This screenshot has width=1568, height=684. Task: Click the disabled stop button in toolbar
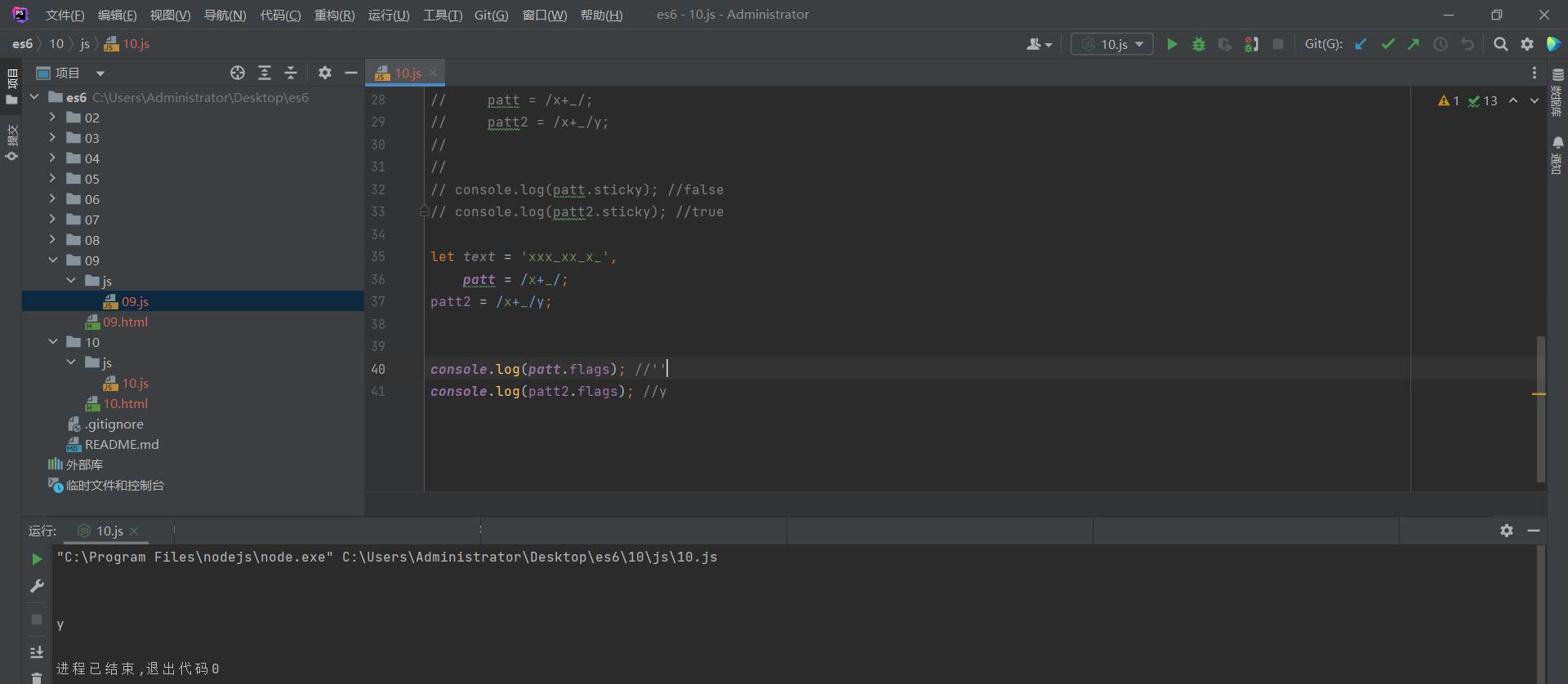tap(1278, 44)
